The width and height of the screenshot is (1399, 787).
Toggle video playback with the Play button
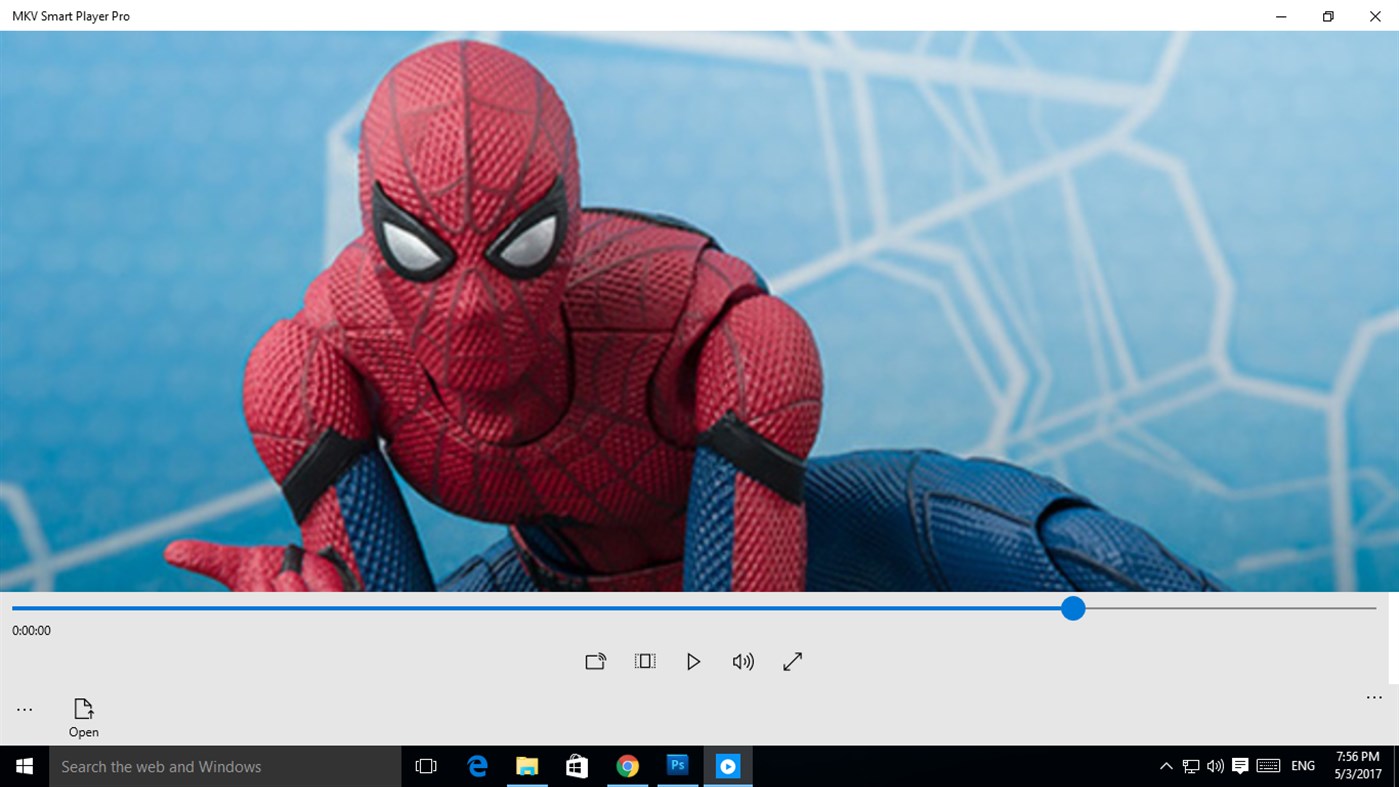point(693,661)
